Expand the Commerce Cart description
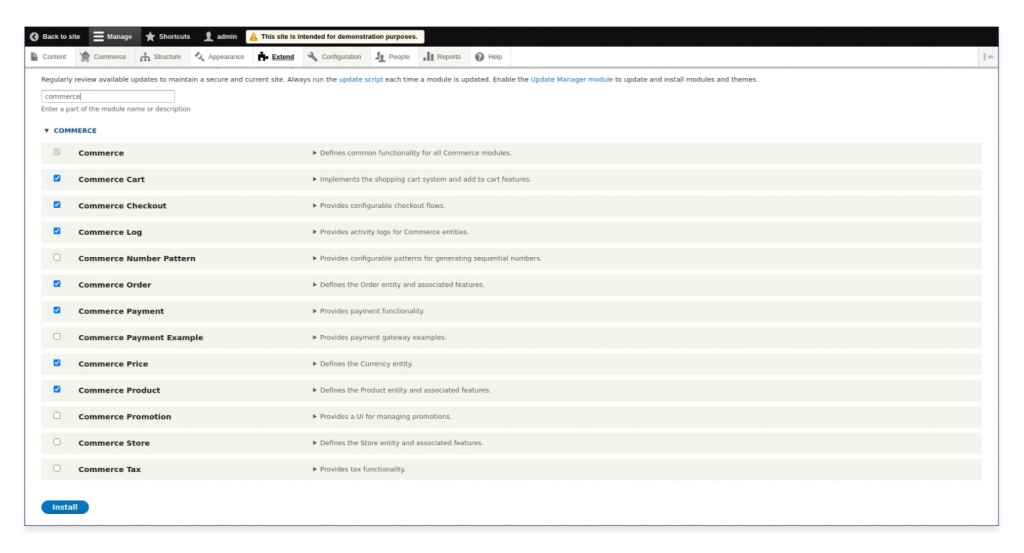1024x553 pixels. tap(422, 179)
